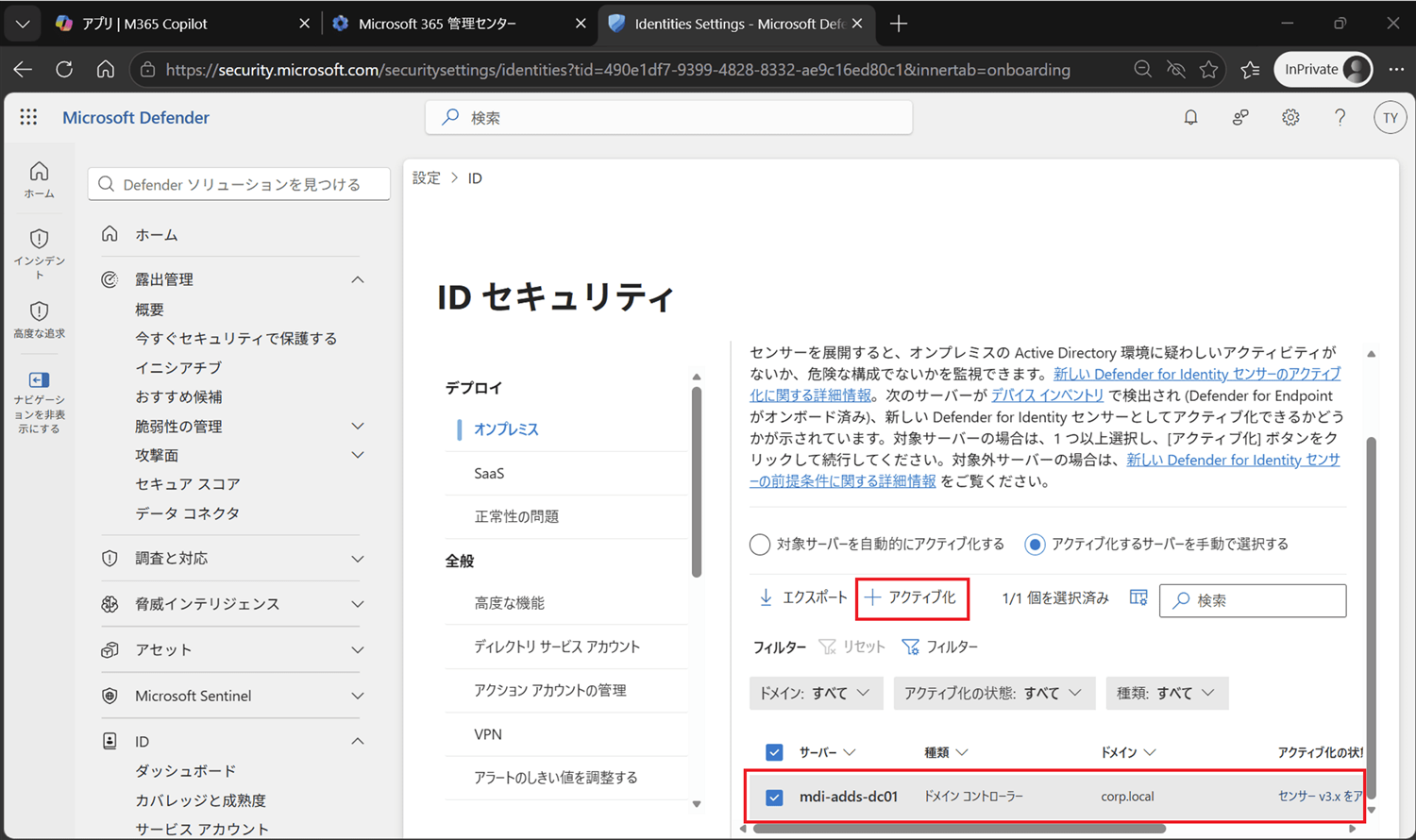Click the フィルター funnel button
The width and height of the screenshot is (1416, 840).
[x=940, y=647]
